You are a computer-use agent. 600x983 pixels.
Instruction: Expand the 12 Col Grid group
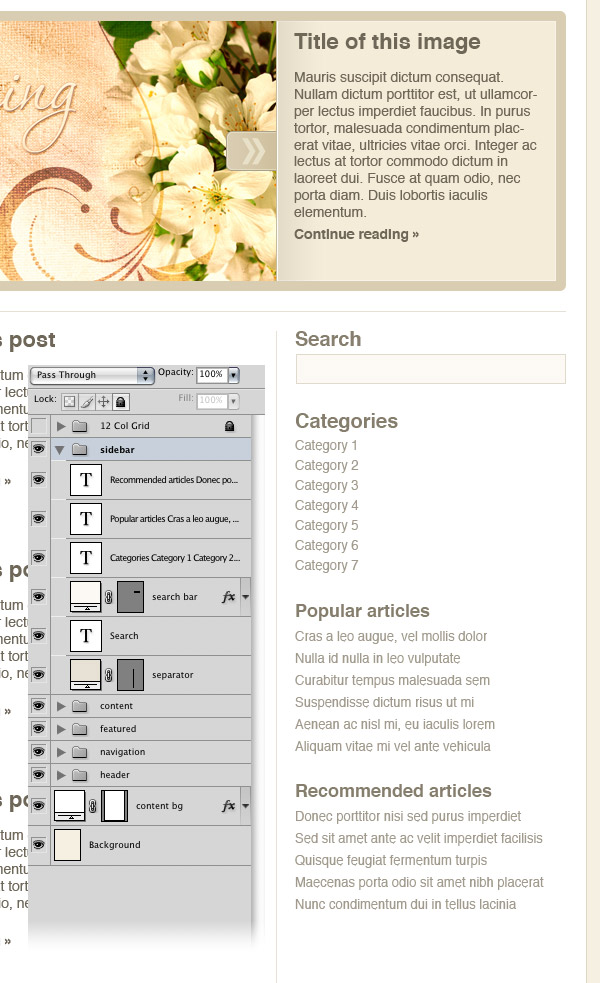point(61,426)
